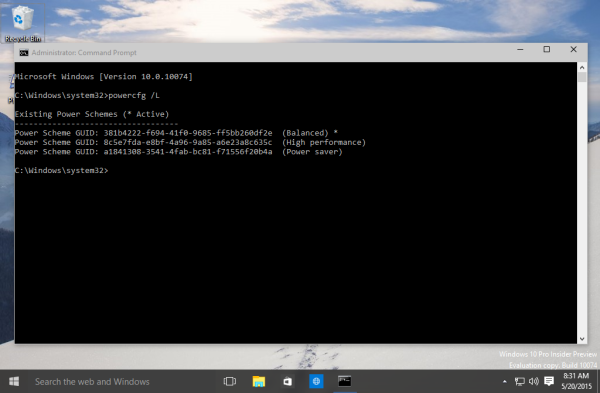This screenshot has height=393, width=600.
Task: Click the Command Prompt scrollbar thumb
Action: (x=582, y=77)
